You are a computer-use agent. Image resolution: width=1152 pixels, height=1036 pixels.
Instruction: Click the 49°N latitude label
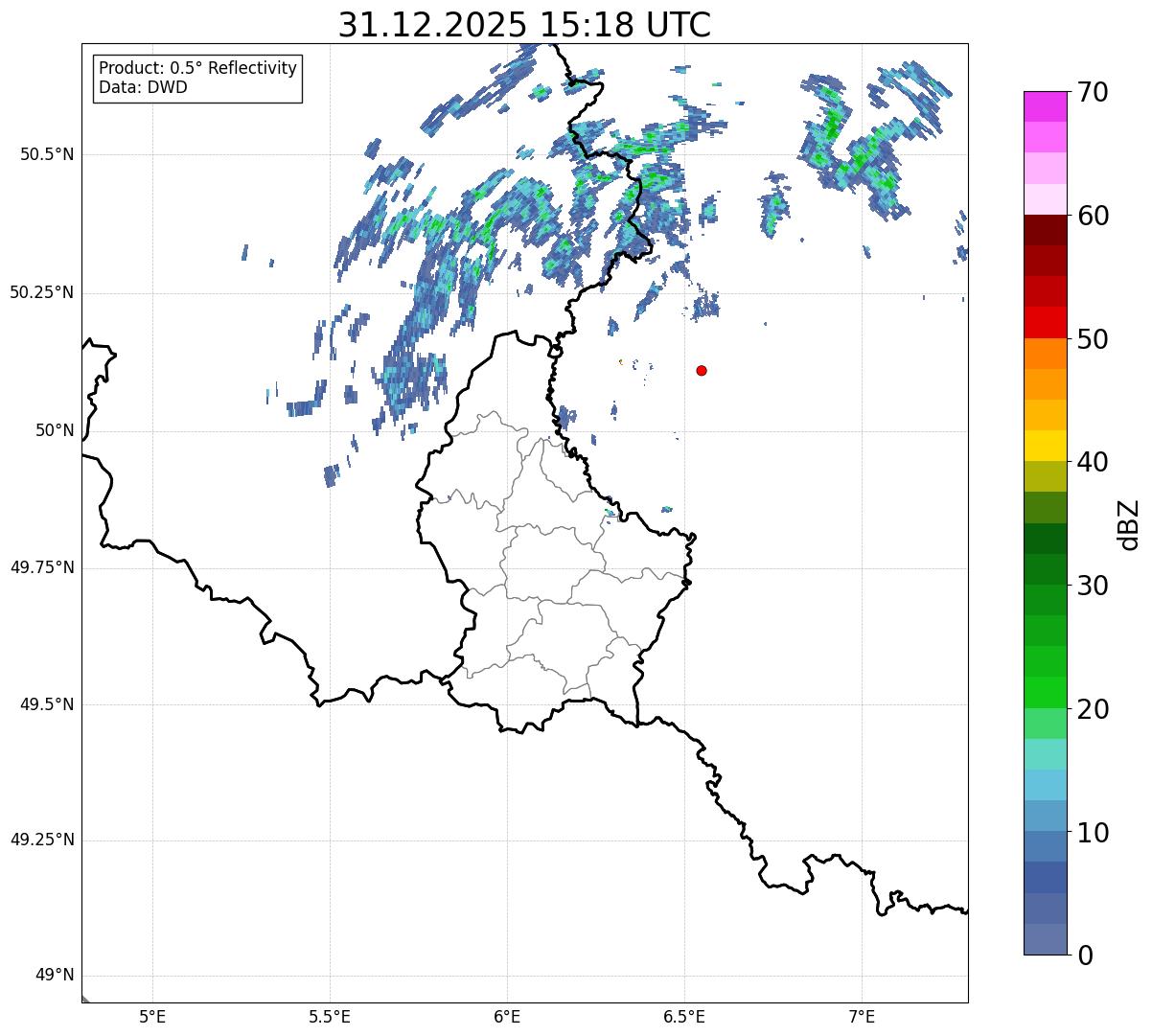(55, 976)
